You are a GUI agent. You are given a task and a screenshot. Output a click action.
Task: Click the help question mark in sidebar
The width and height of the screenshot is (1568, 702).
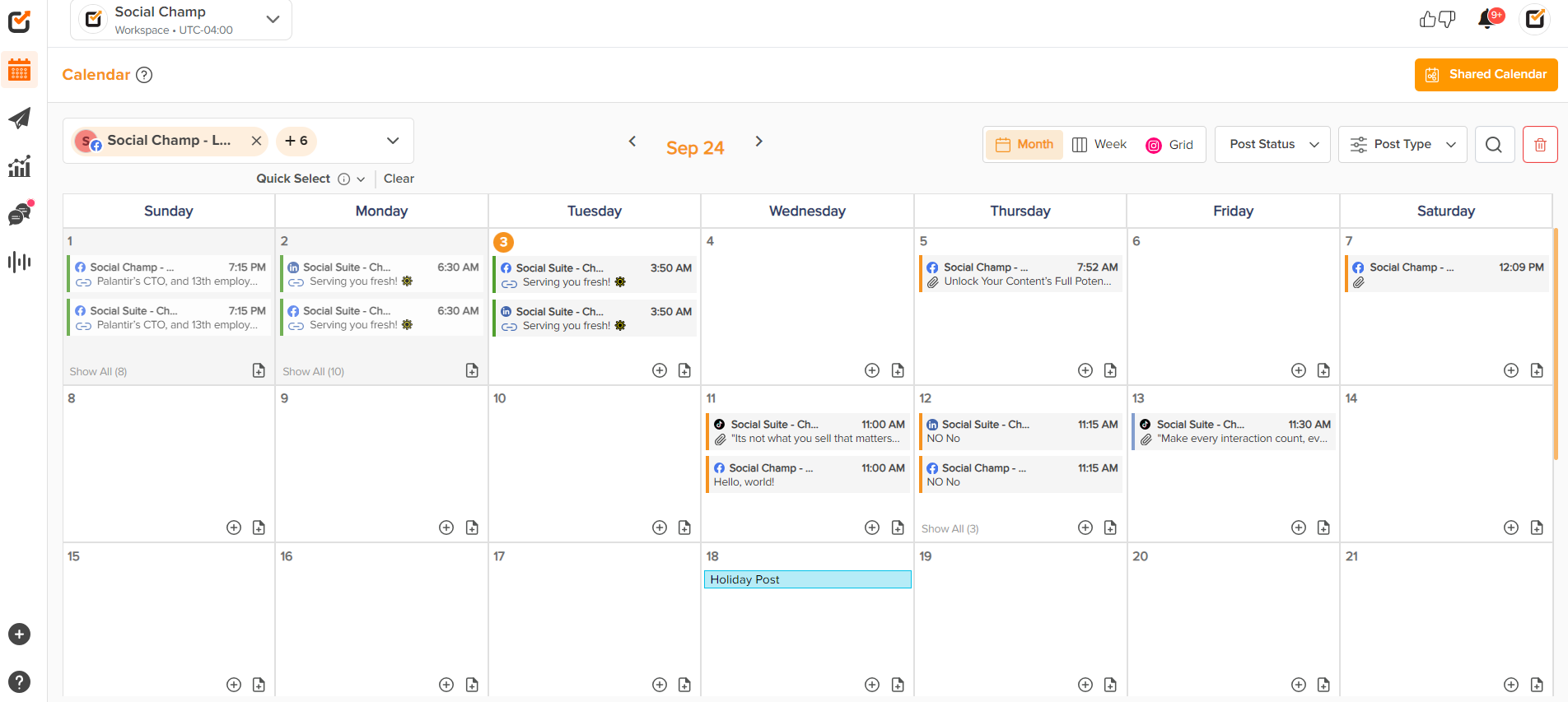pyautogui.click(x=20, y=681)
